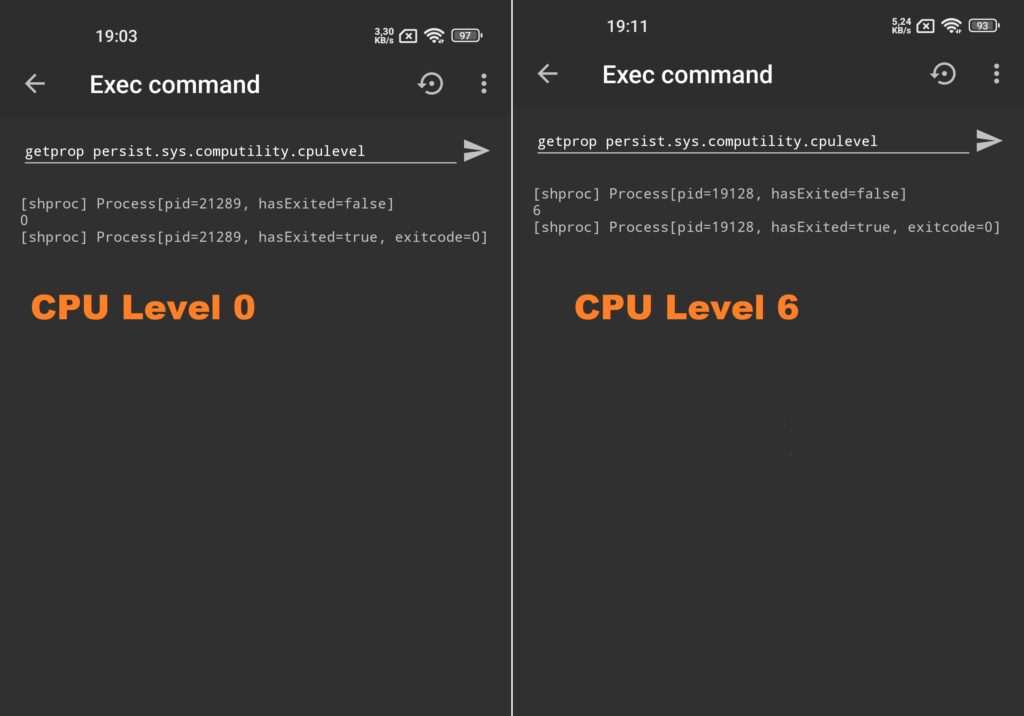Tap the 5,24 KB/s network speed indicator
Screen dimensions: 1024x716
coord(901,25)
